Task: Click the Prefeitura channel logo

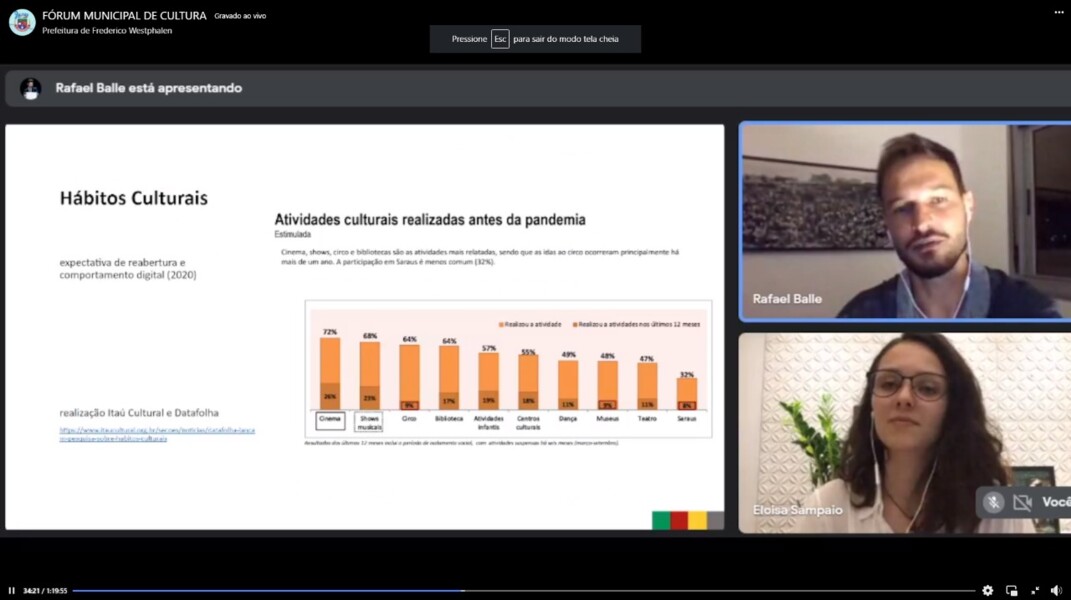Action: pos(22,23)
